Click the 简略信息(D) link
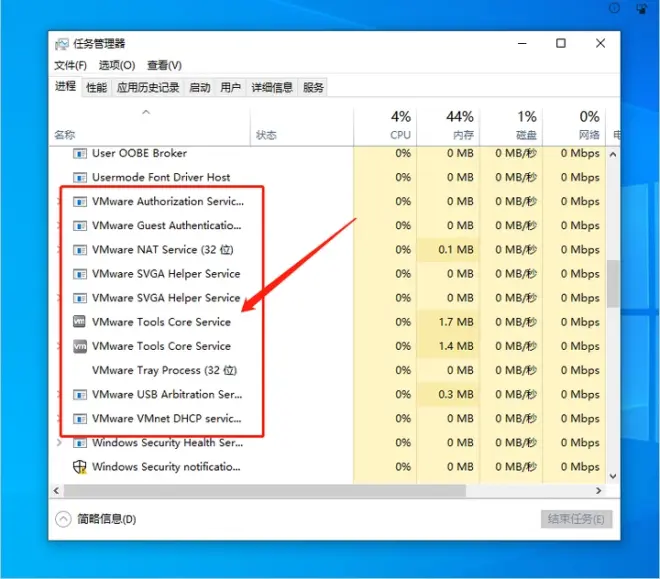The image size is (660, 579). click(x=106, y=519)
